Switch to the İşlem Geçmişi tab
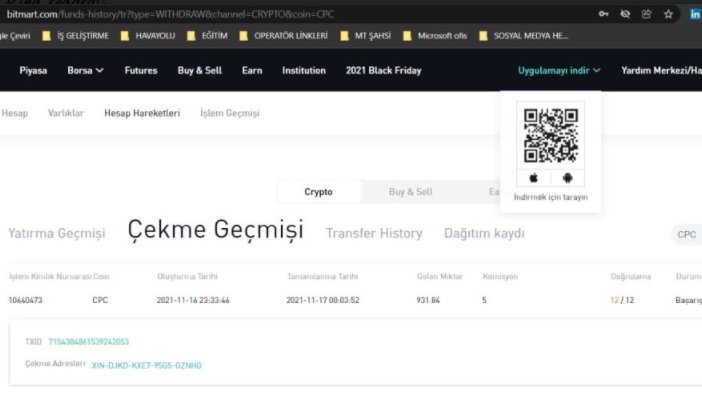The width and height of the screenshot is (702, 395). click(x=230, y=113)
